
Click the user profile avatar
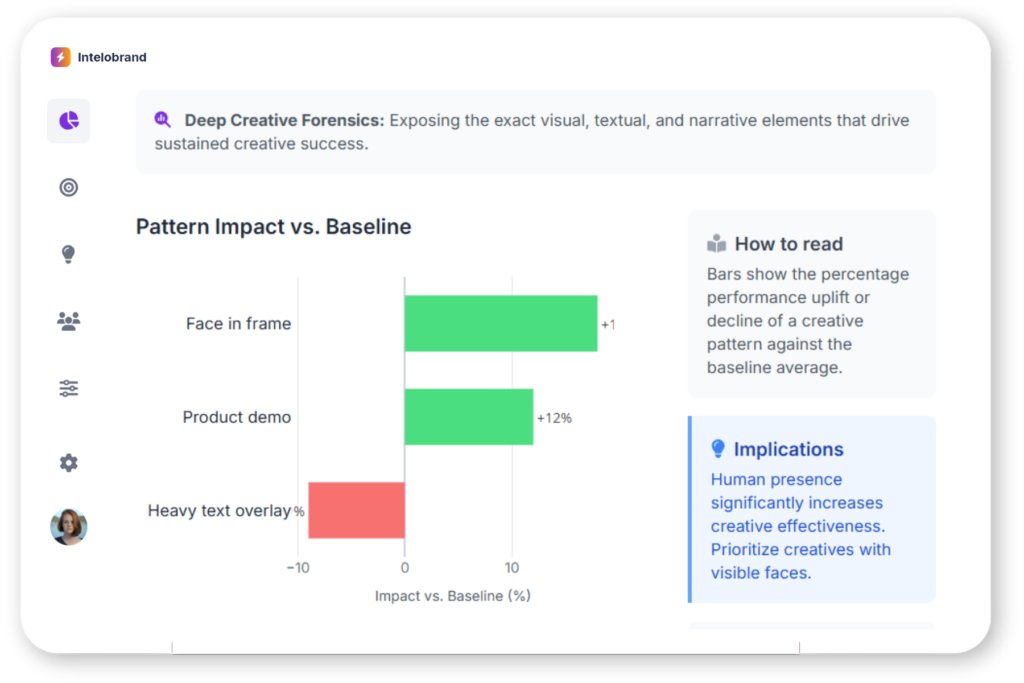point(69,526)
